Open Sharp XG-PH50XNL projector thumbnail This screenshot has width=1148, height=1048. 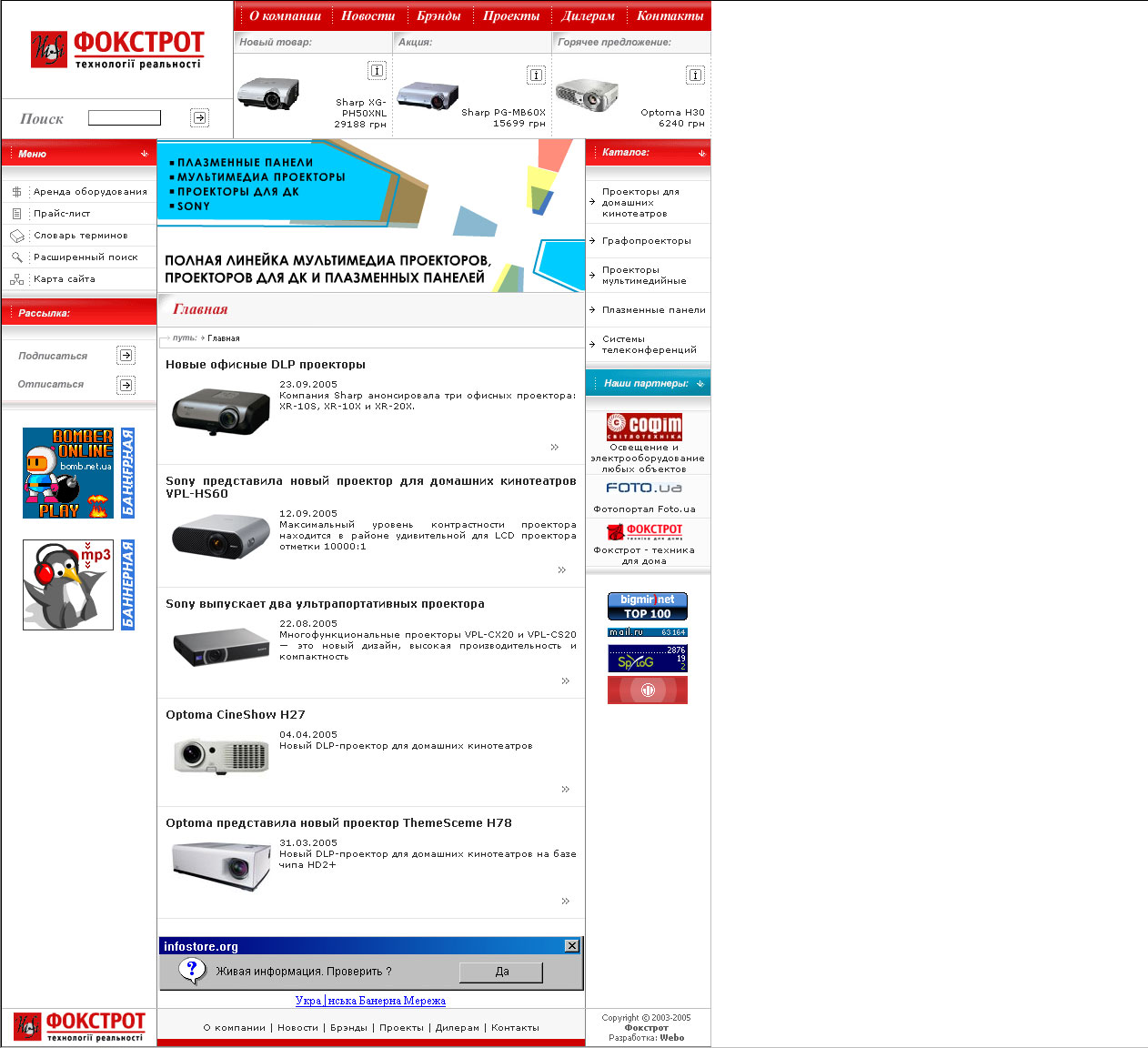point(268,93)
